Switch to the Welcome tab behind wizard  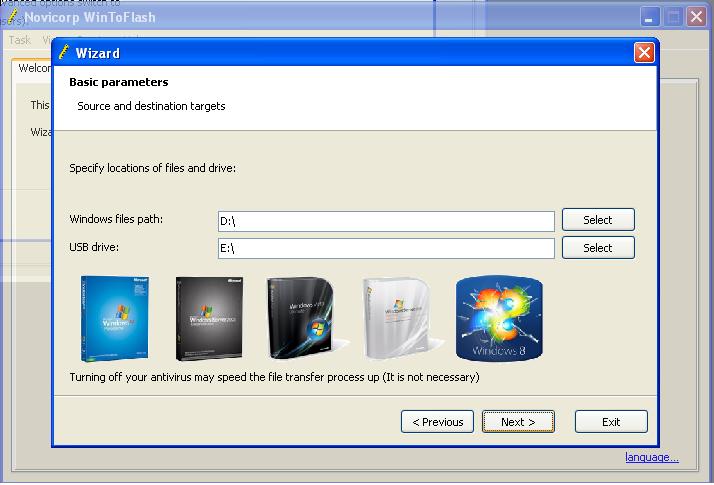coord(32,68)
